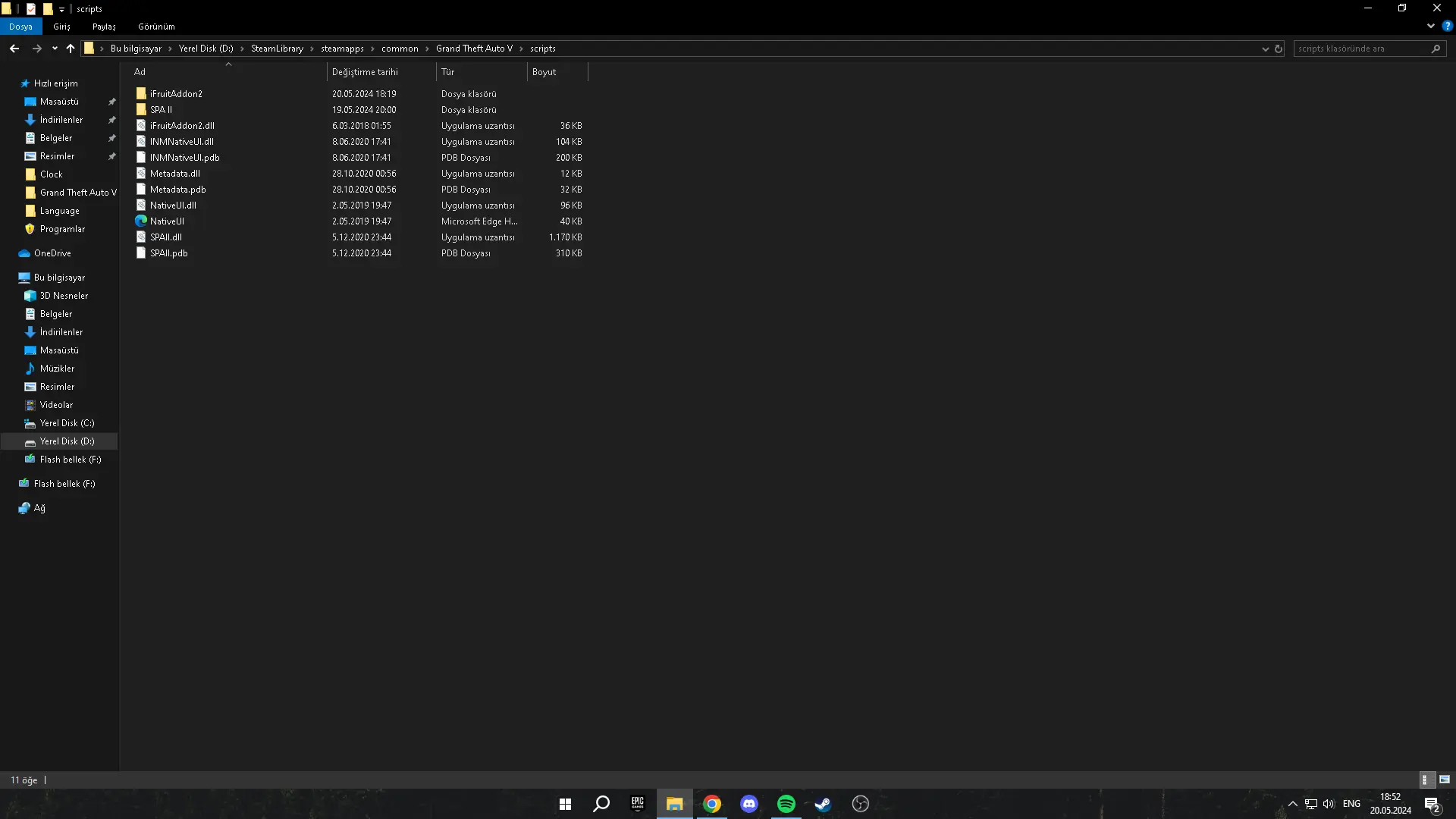Select INMNativeUI.dll file name
This screenshot has width=1456, height=819.
pyautogui.click(x=181, y=142)
